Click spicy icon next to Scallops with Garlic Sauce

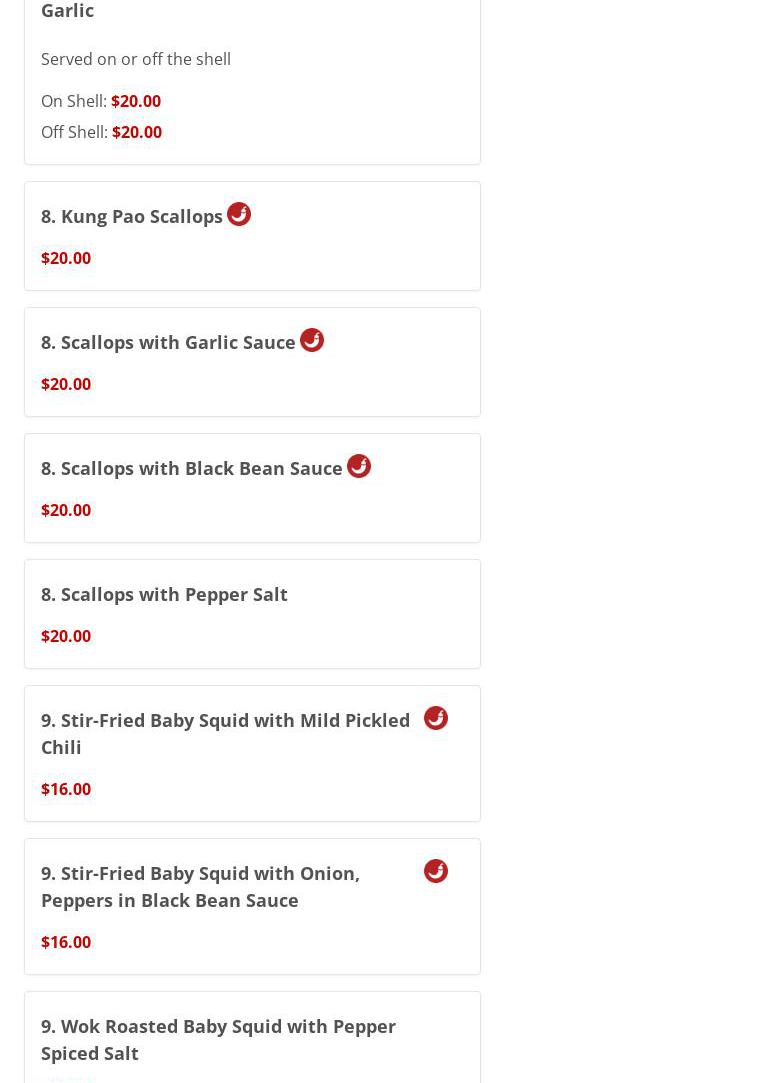pos(312,340)
